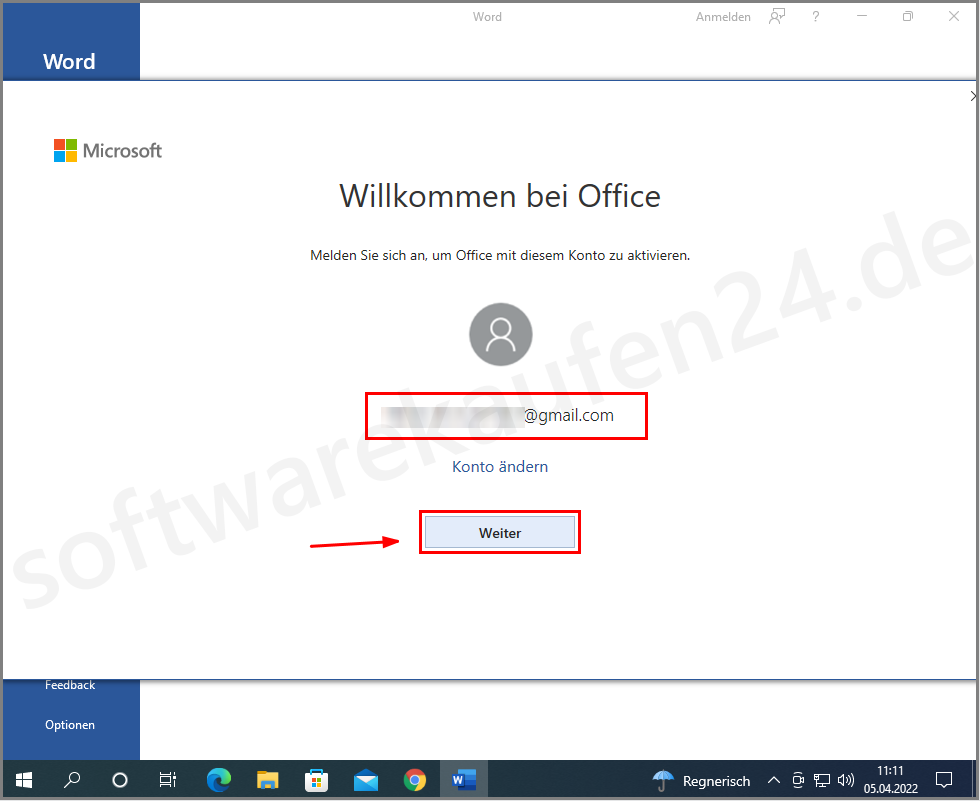Select the Word taskbar icon

464,780
